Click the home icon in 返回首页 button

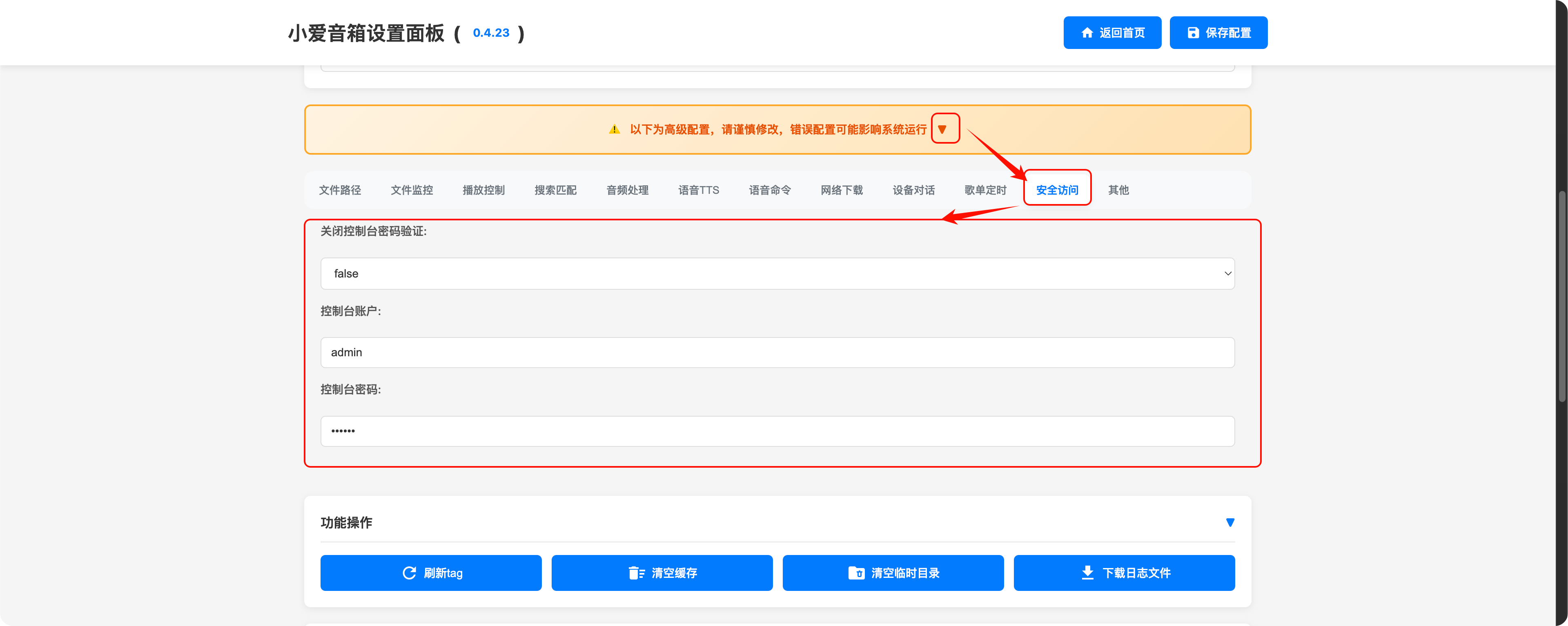1087,33
